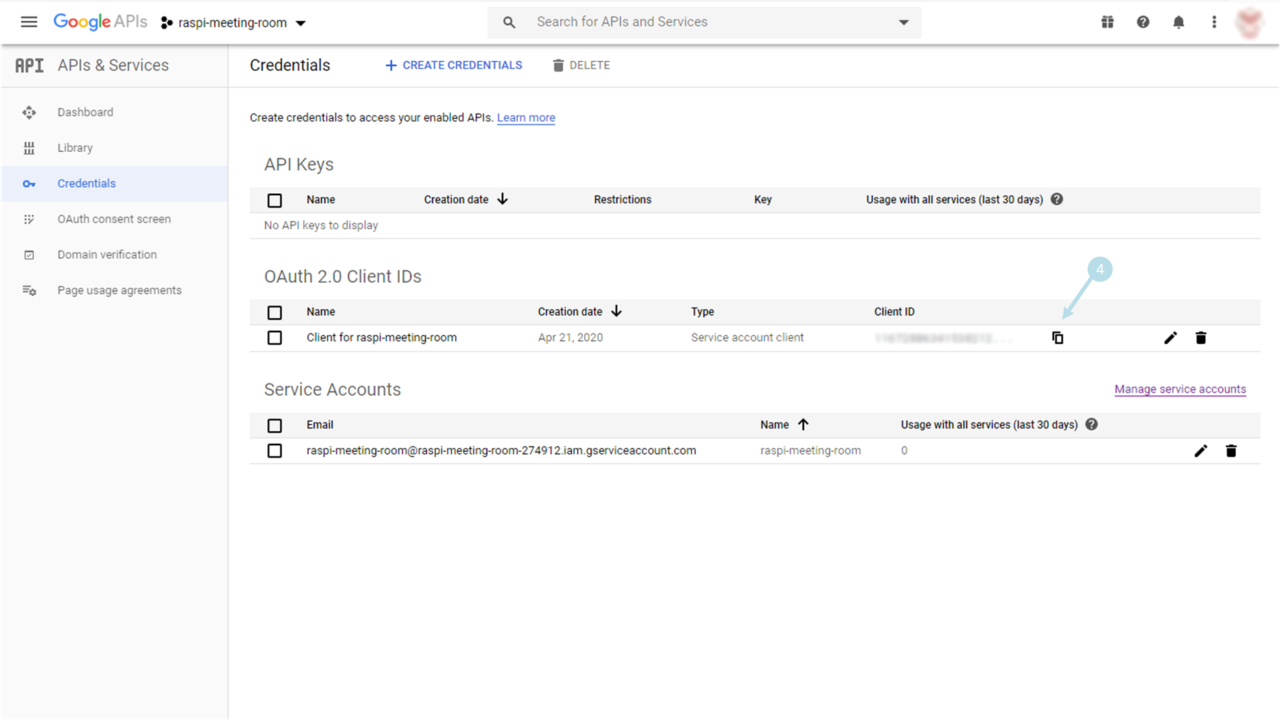Image resolution: width=1280 pixels, height=720 pixels.
Task: Copy the Client ID to clipboard
Action: (1058, 337)
